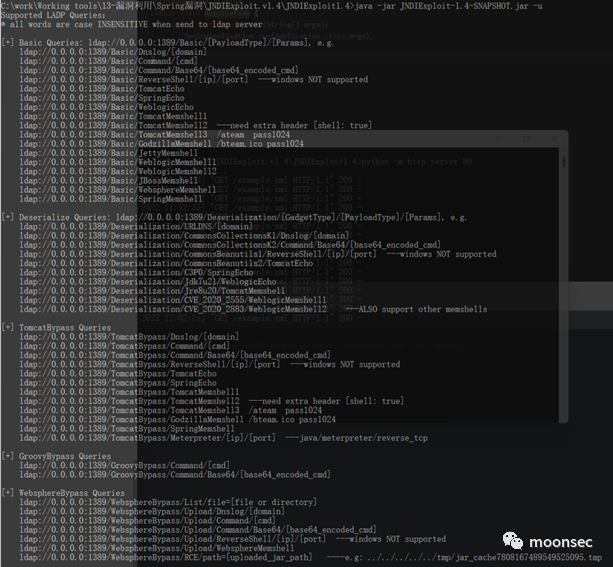Click the 'Basic/WeblogicEcho' line
This screenshot has height=567, width=613.
[x=106, y=107]
